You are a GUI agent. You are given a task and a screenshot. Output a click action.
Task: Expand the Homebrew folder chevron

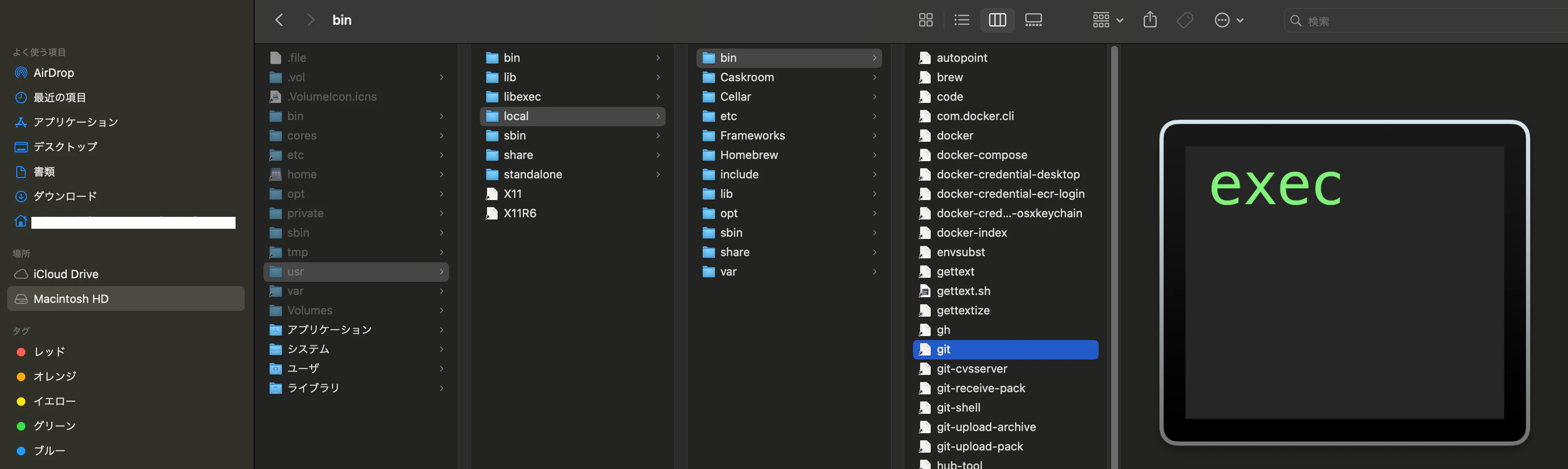tap(875, 155)
